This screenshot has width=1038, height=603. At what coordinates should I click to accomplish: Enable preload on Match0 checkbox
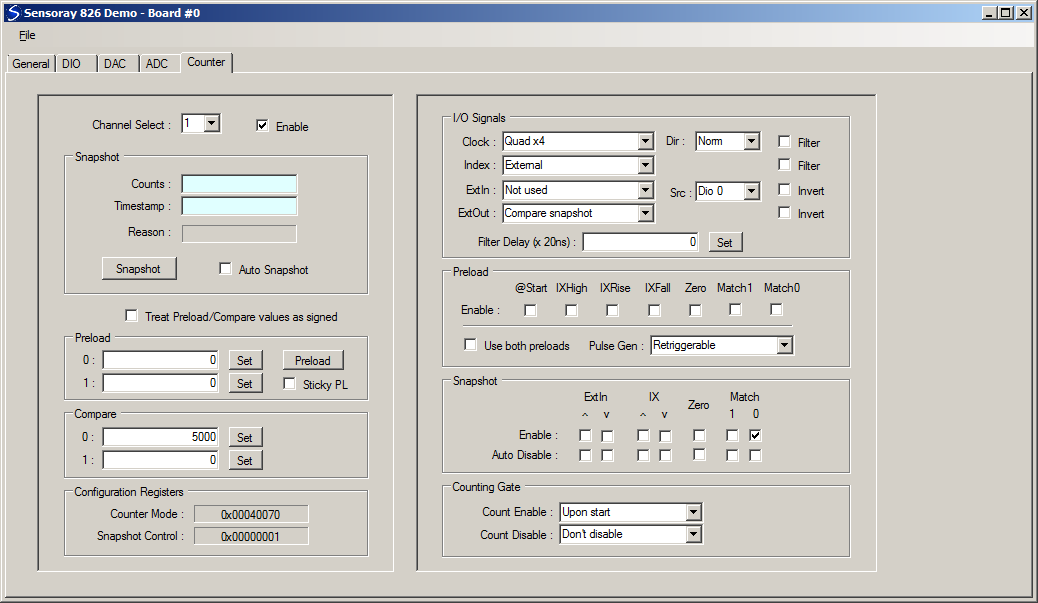pyautogui.click(x=777, y=309)
